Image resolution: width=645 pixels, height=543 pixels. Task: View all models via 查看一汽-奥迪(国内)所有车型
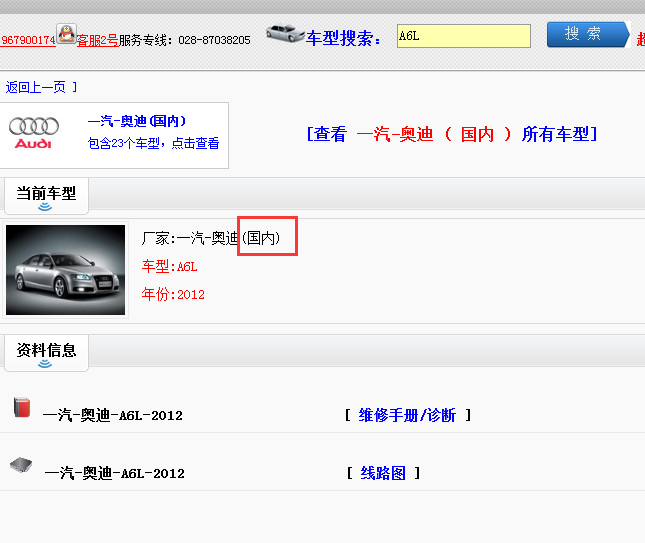[452, 134]
